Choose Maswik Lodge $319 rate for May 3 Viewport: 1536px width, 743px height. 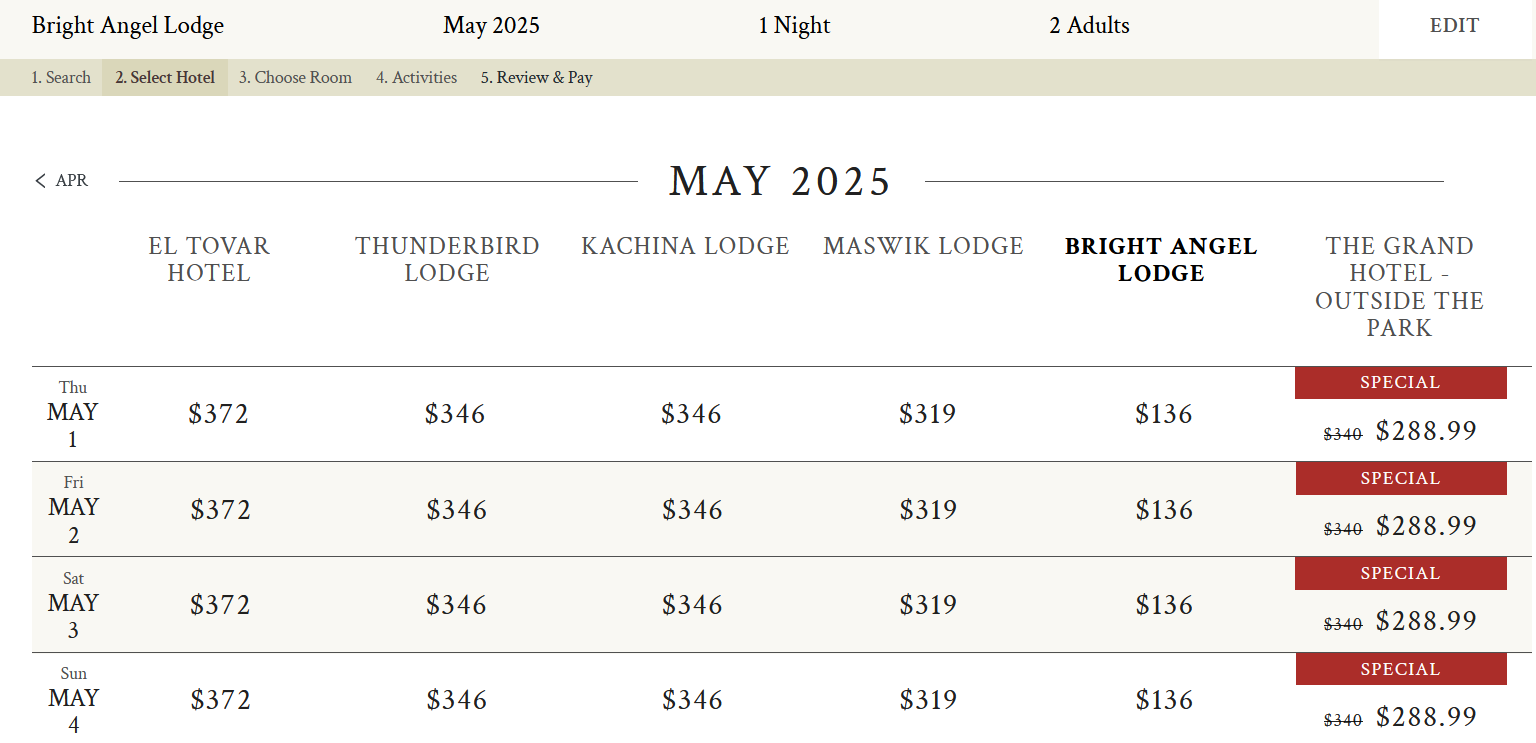coord(928,605)
